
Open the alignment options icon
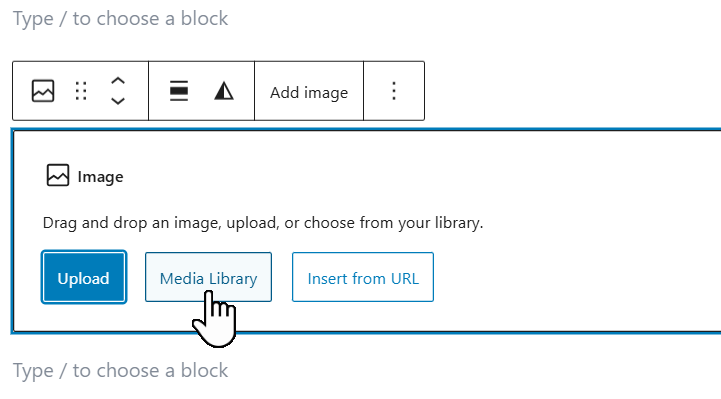click(x=179, y=91)
